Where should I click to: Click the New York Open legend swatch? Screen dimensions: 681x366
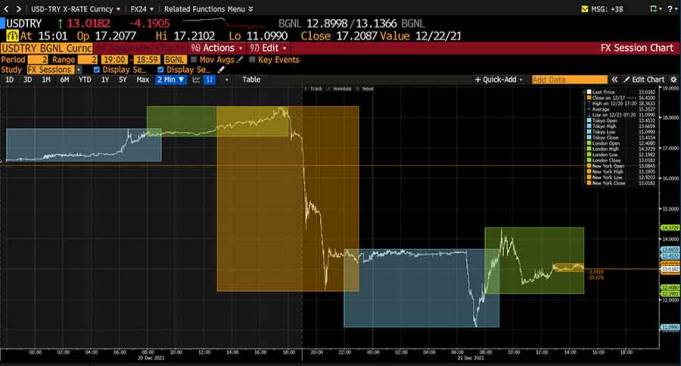click(589, 166)
